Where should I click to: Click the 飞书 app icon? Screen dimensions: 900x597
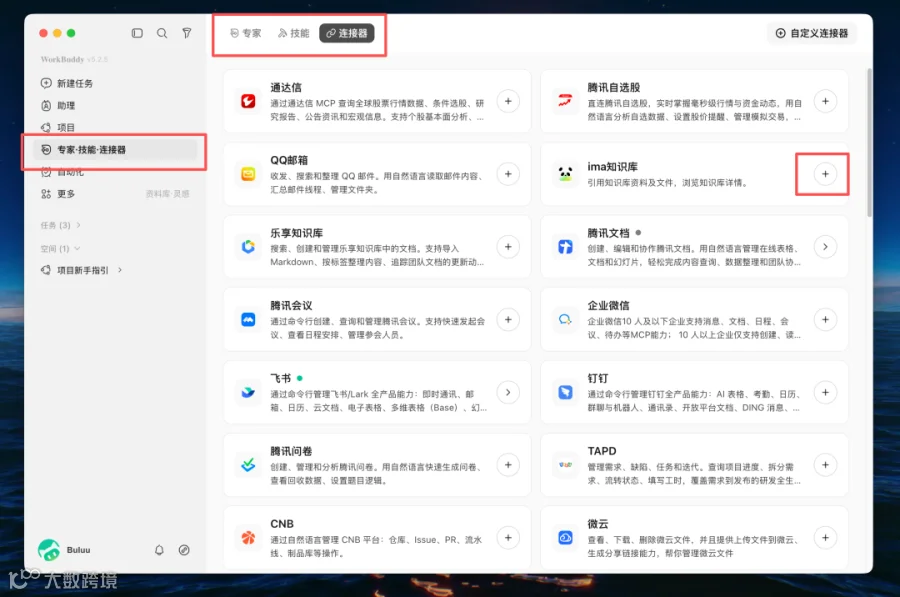pyautogui.click(x=248, y=393)
